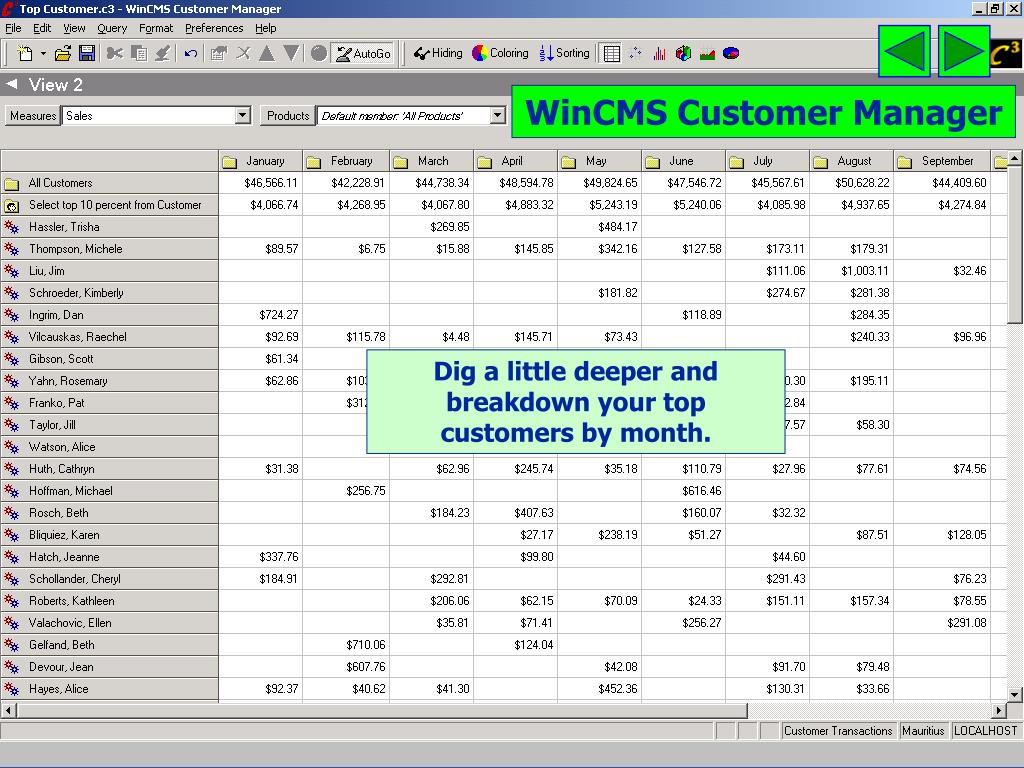Click the $46,566.11 January total cell
1024x768 pixels.
pos(261,183)
